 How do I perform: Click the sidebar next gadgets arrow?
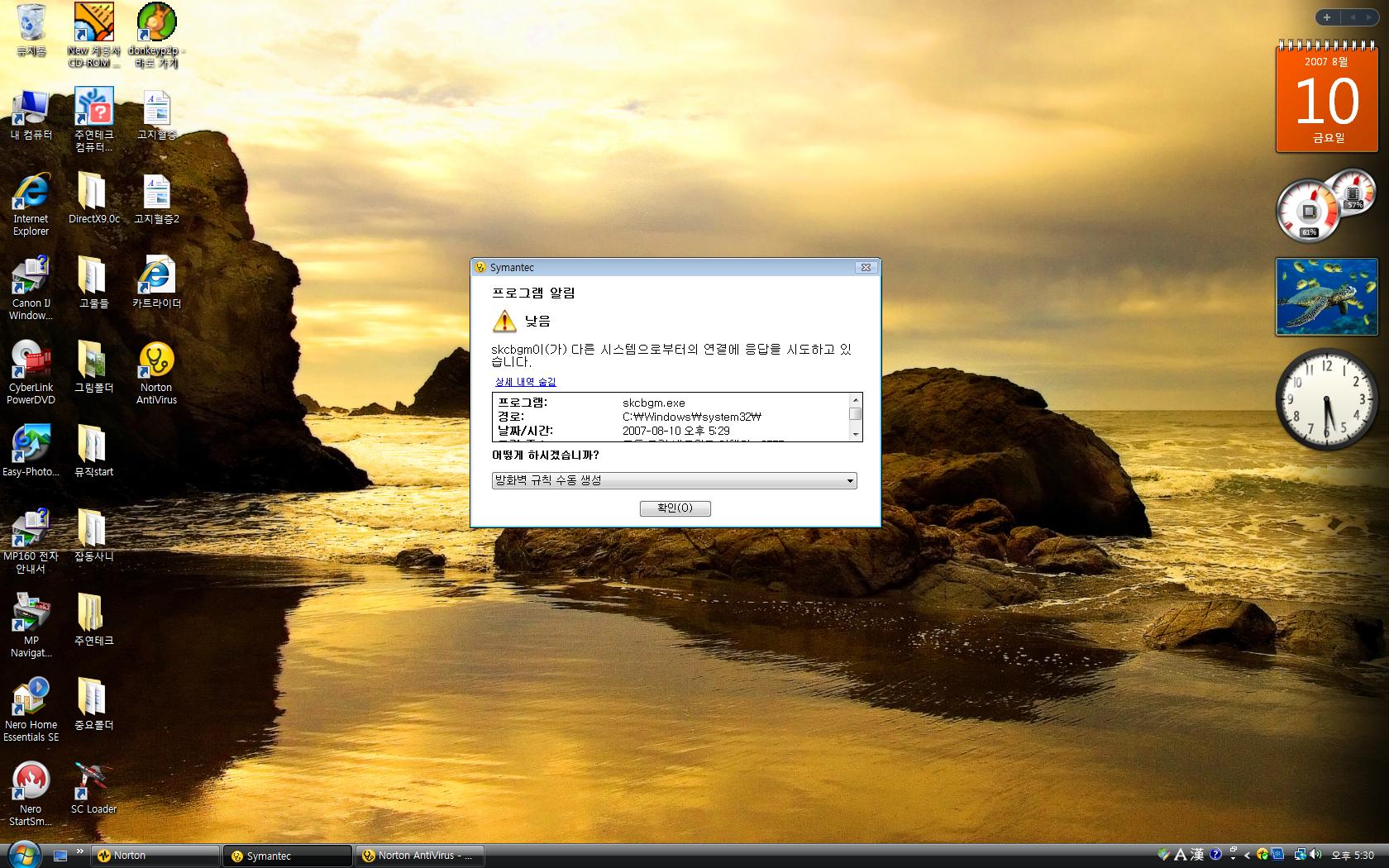tap(1371, 17)
